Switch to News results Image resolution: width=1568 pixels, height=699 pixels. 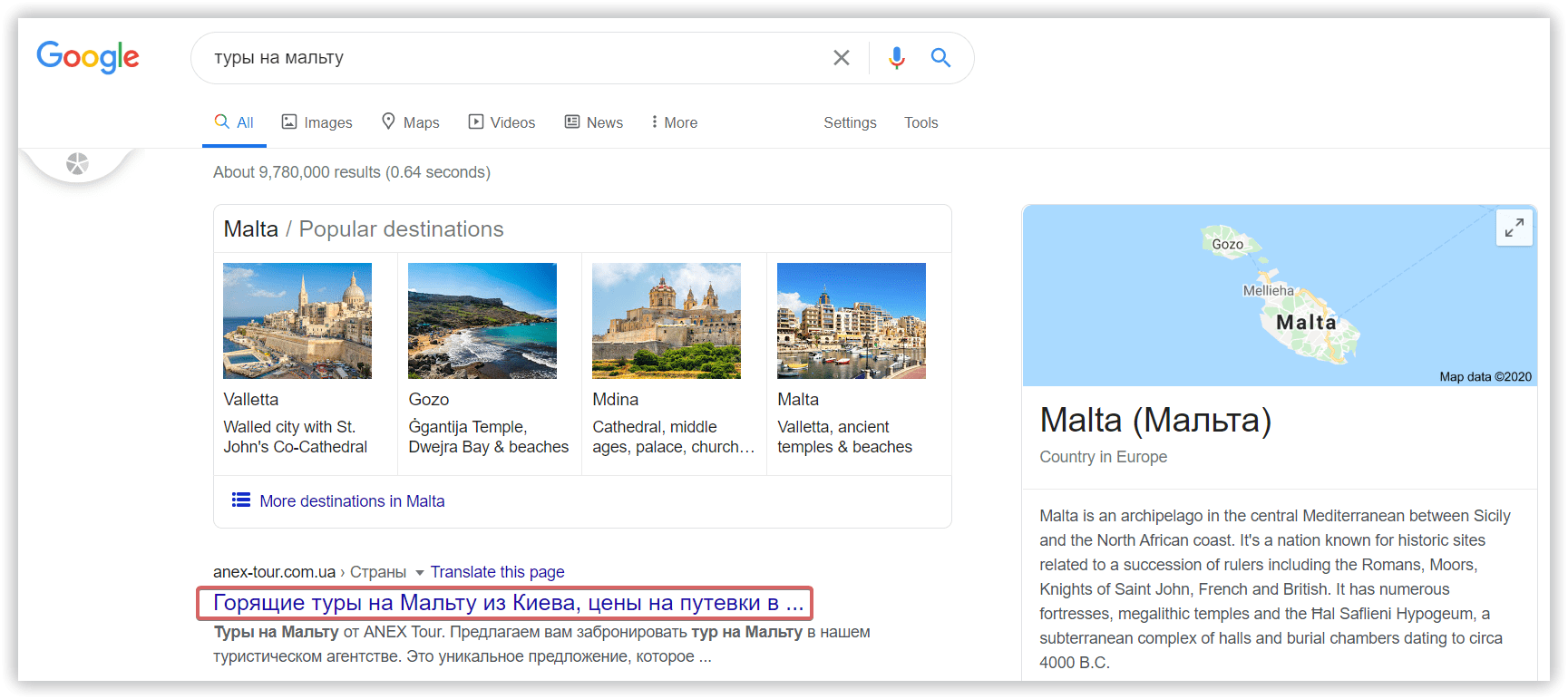(594, 122)
